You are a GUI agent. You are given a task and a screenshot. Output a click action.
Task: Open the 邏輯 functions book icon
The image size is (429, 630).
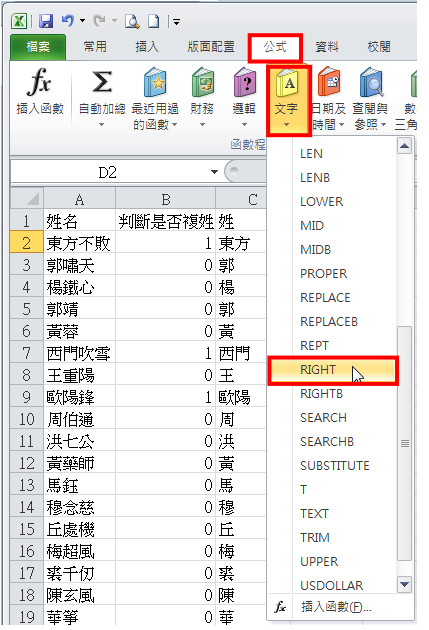click(245, 82)
